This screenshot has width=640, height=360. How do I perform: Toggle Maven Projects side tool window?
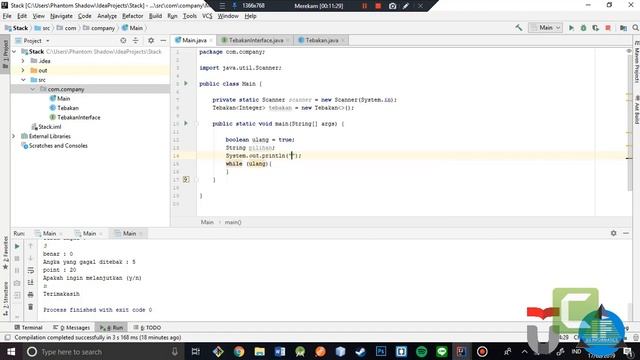point(636,61)
